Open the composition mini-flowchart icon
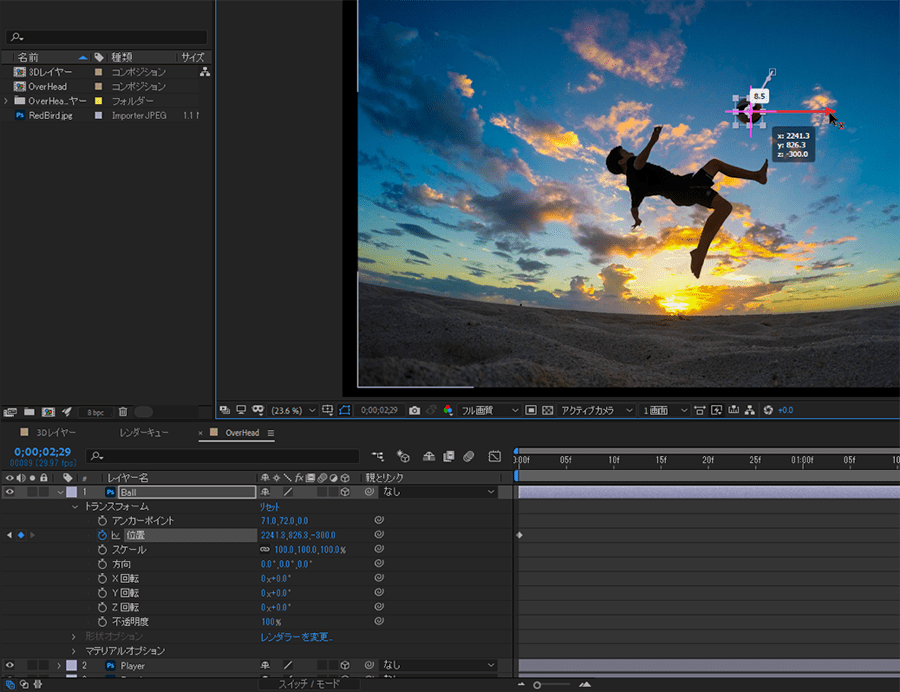The height and width of the screenshot is (692, 900). [380, 456]
